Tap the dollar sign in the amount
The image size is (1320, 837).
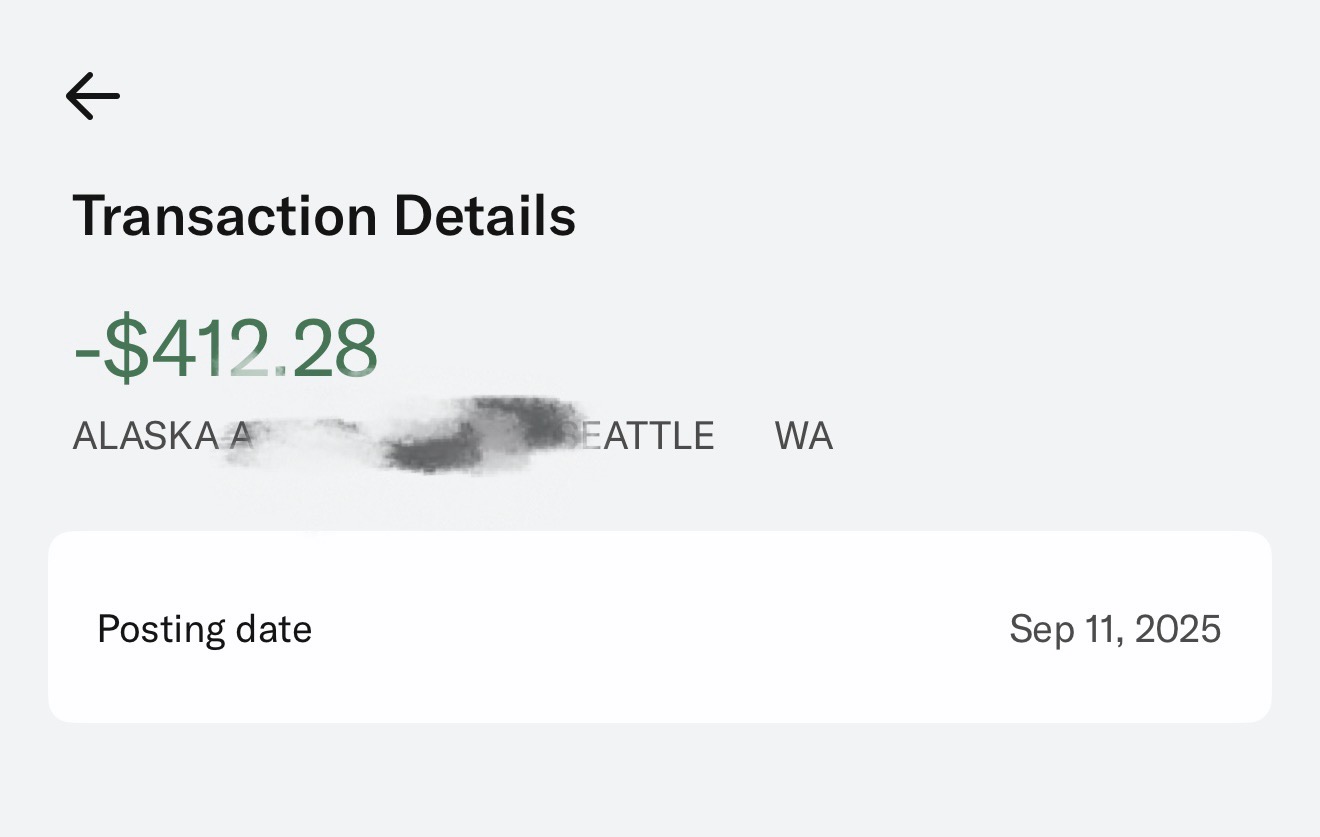click(124, 349)
